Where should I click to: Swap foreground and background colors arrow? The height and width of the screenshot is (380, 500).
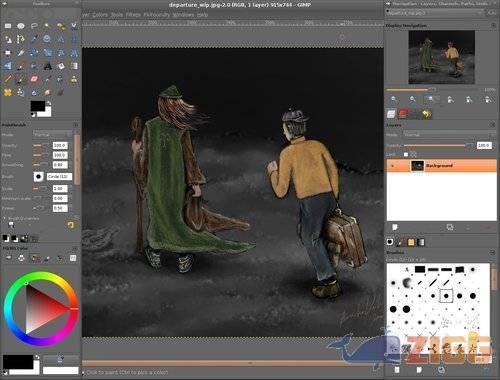49,103
